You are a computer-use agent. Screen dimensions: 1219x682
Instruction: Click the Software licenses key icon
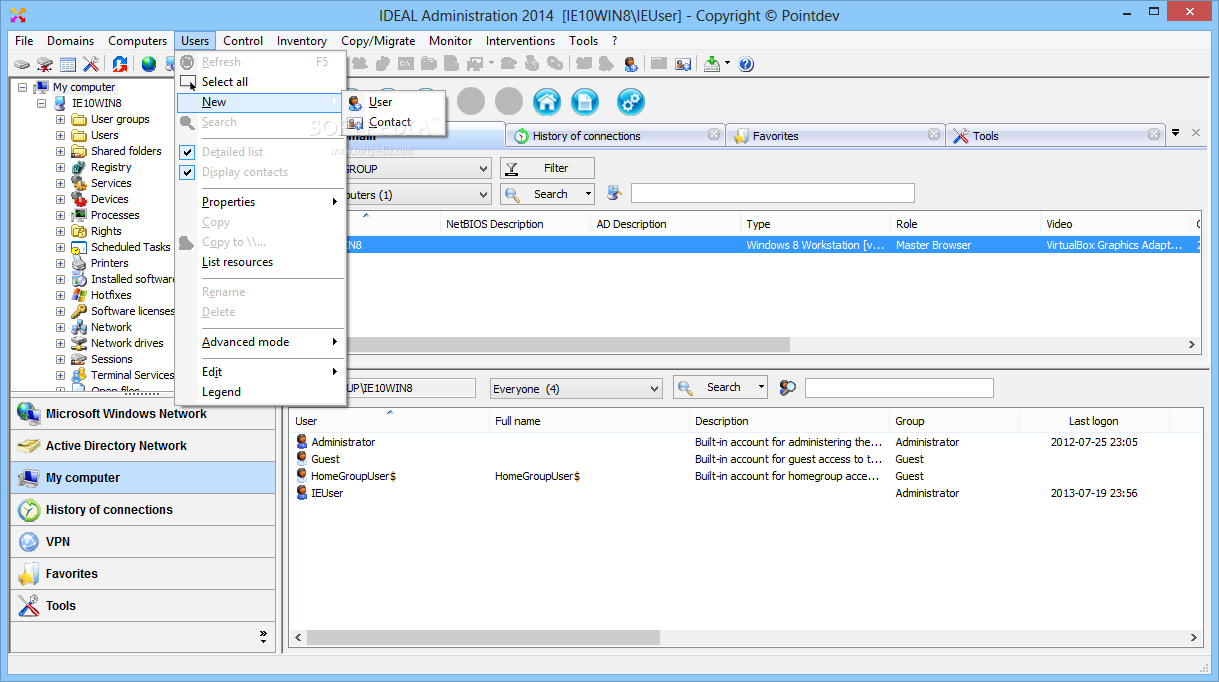pyautogui.click(x=79, y=311)
